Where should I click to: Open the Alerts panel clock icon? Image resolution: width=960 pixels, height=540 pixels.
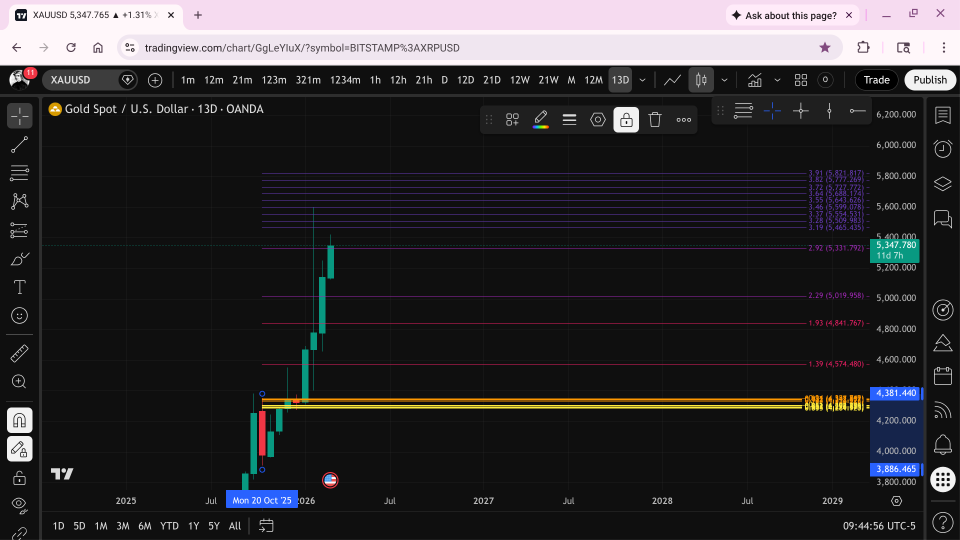[943, 149]
